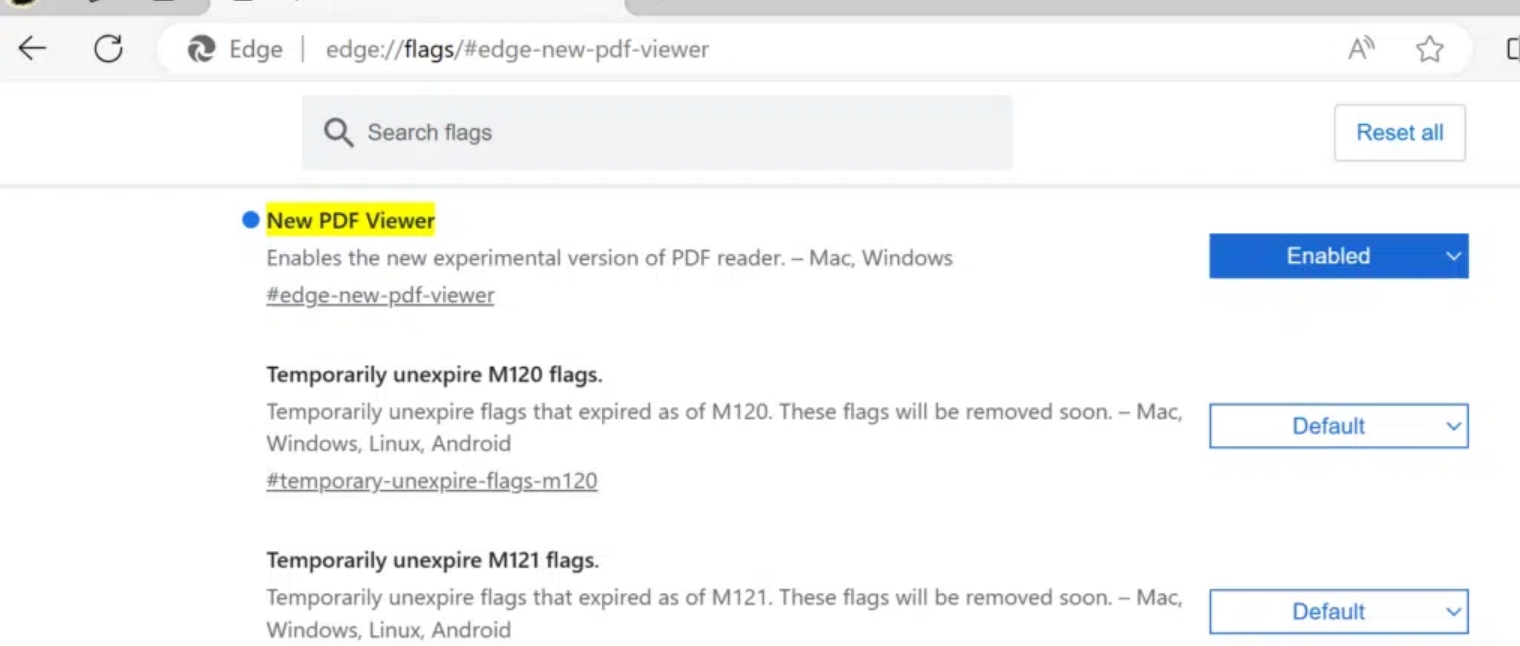The width and height of the screenshot is (1520, 646).
Task: Expand the Default dropdown for M121 flags
Action: tap(1338, 611)
